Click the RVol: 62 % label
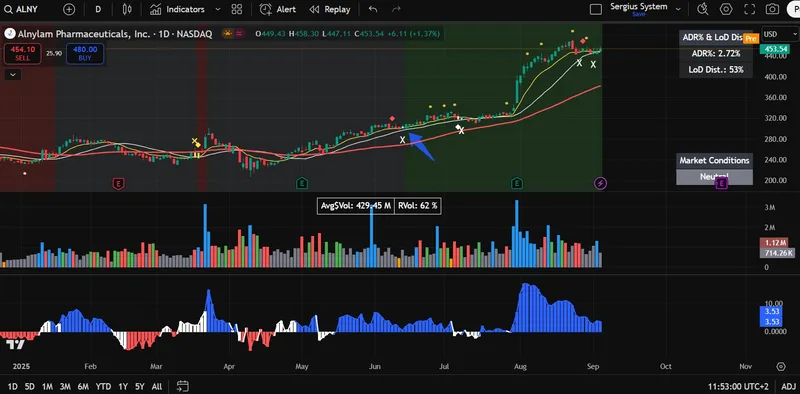This screenshot has height=394, width=800. (418, 206)
